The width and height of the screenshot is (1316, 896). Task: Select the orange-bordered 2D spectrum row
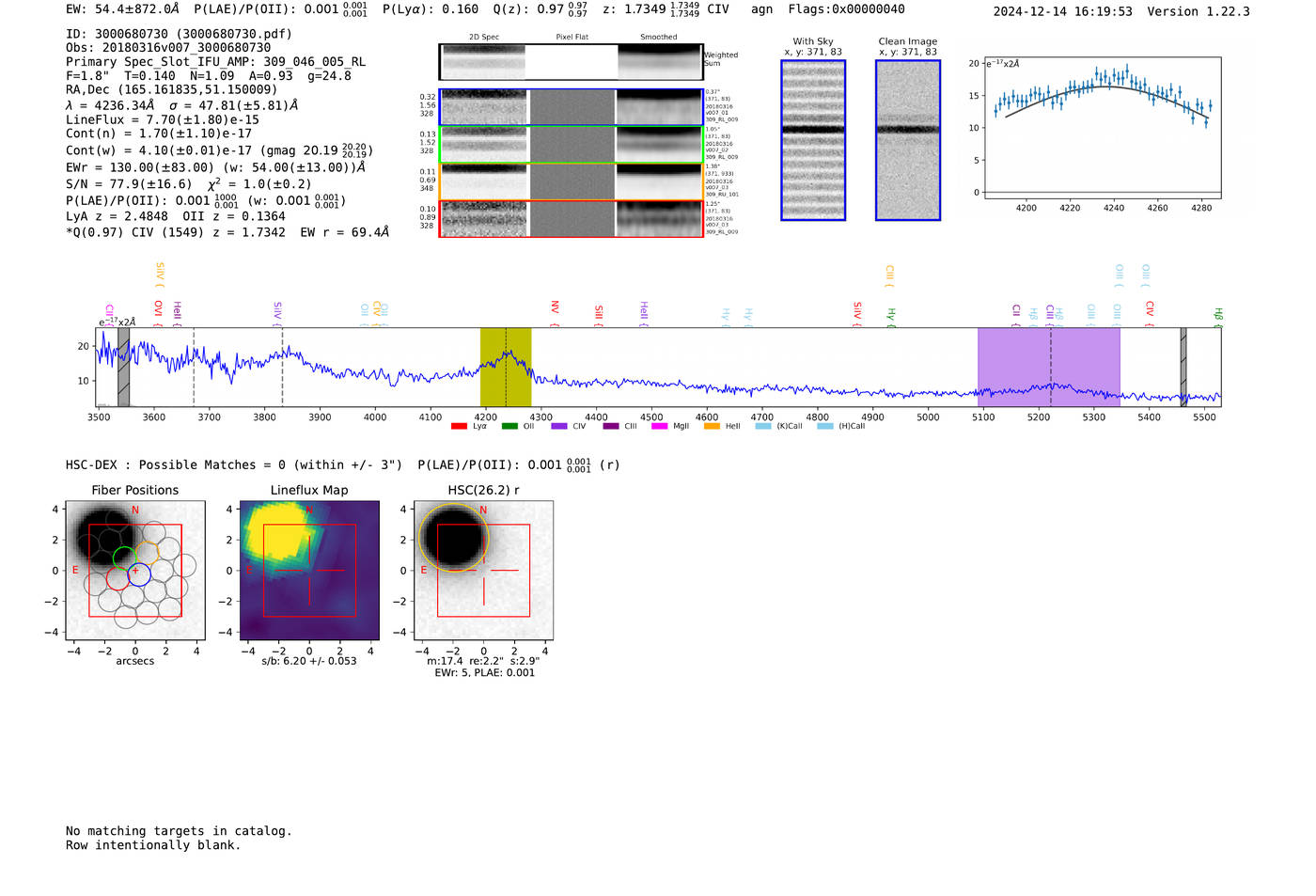pos(572,181)
